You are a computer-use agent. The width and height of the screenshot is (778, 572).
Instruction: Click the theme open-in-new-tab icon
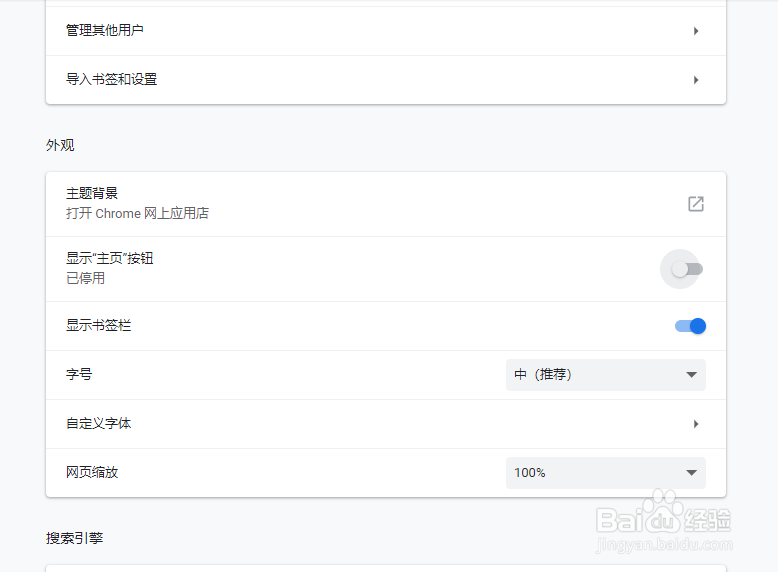pyautogui.click(x=696, y=204)
